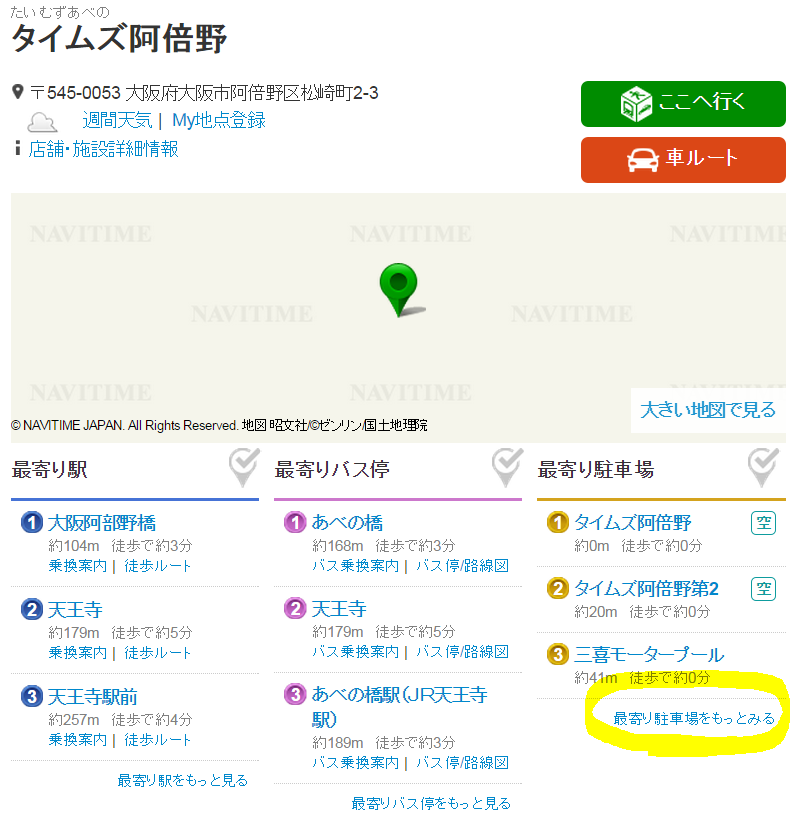This screenshot has width=810, height=831.
Task: Click the 最寄りバス停 section heading
Action: 332,470
